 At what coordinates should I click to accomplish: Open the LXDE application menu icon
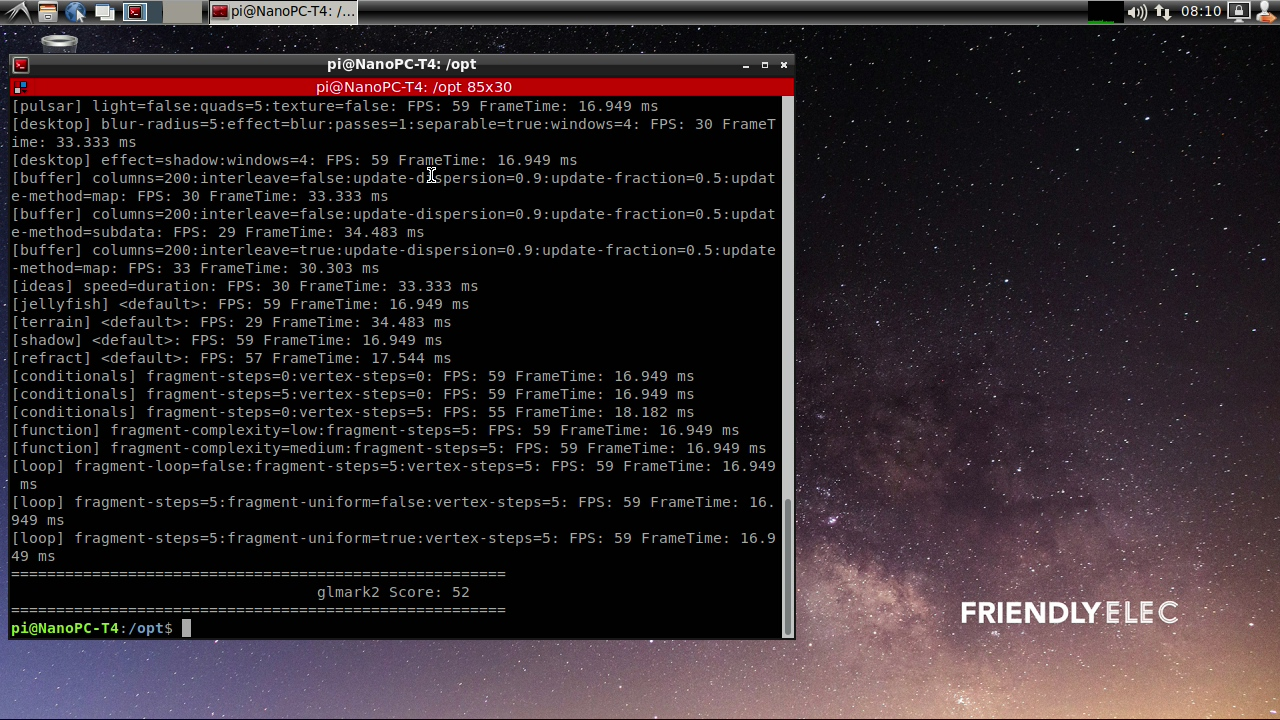(x=18, y=12)
